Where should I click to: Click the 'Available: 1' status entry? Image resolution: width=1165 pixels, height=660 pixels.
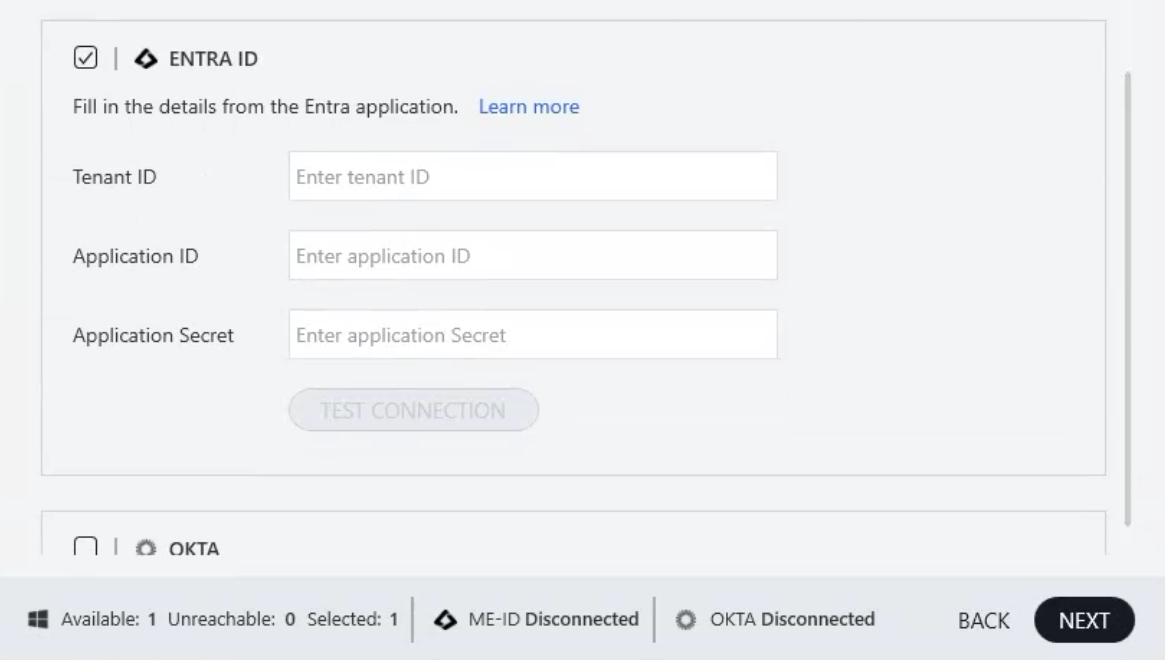(108, 619)
